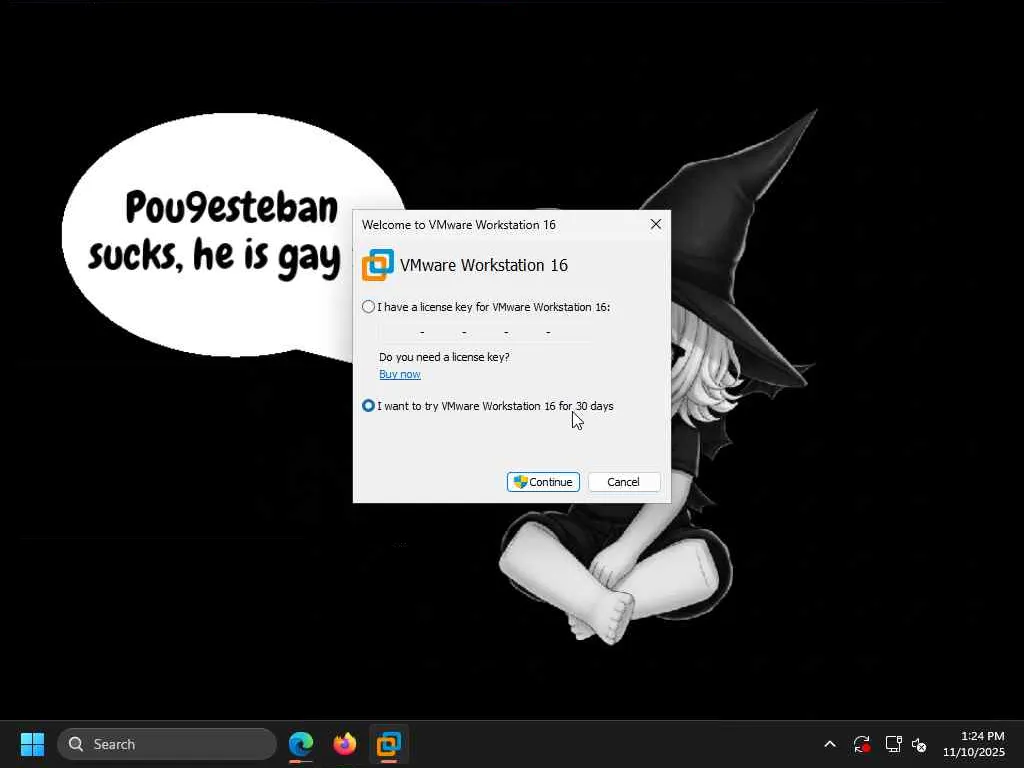Click the "VMware Workstation 16" heading text

(x=484, y=265)
